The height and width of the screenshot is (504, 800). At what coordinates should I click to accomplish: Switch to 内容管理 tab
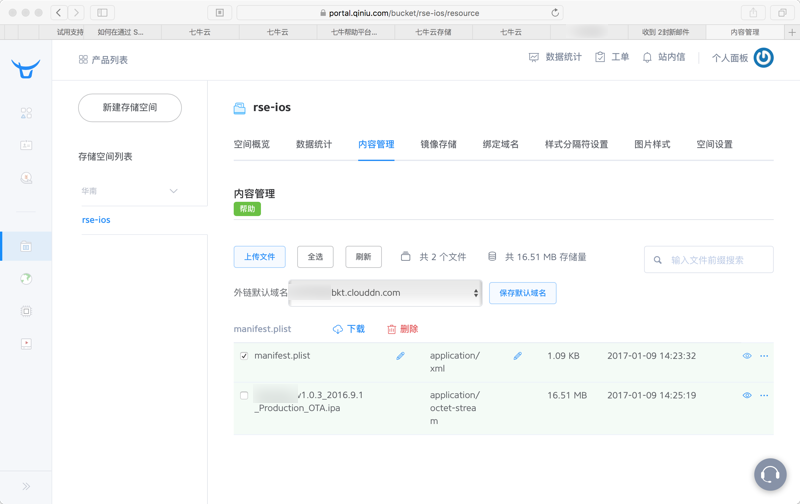pyautogui.click(x=376, y=144)
